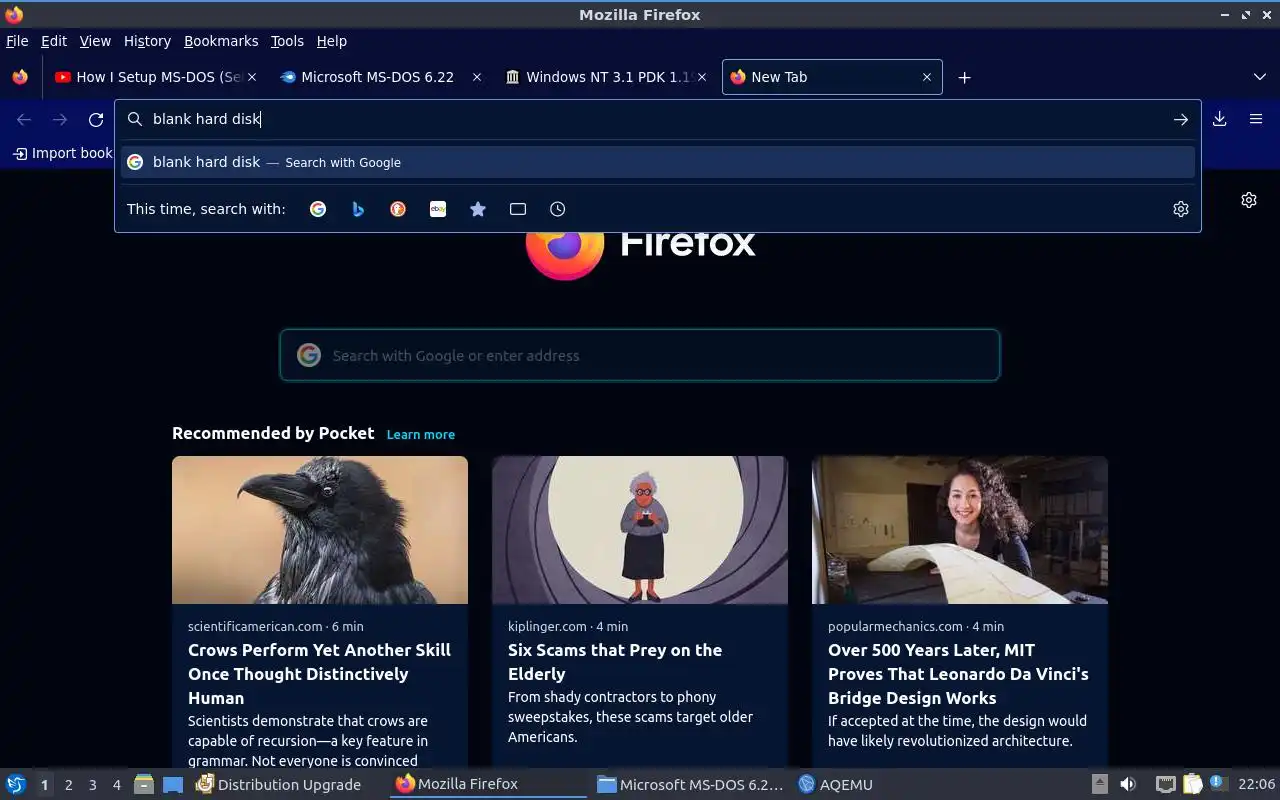The image size is (1280, 800).
Task: Search this time with Google icon
Action: click(x=318, y=209)
